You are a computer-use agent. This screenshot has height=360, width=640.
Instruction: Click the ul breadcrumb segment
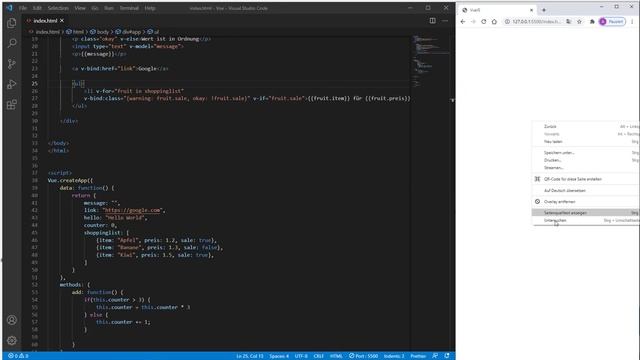click(x=154, y=31)
